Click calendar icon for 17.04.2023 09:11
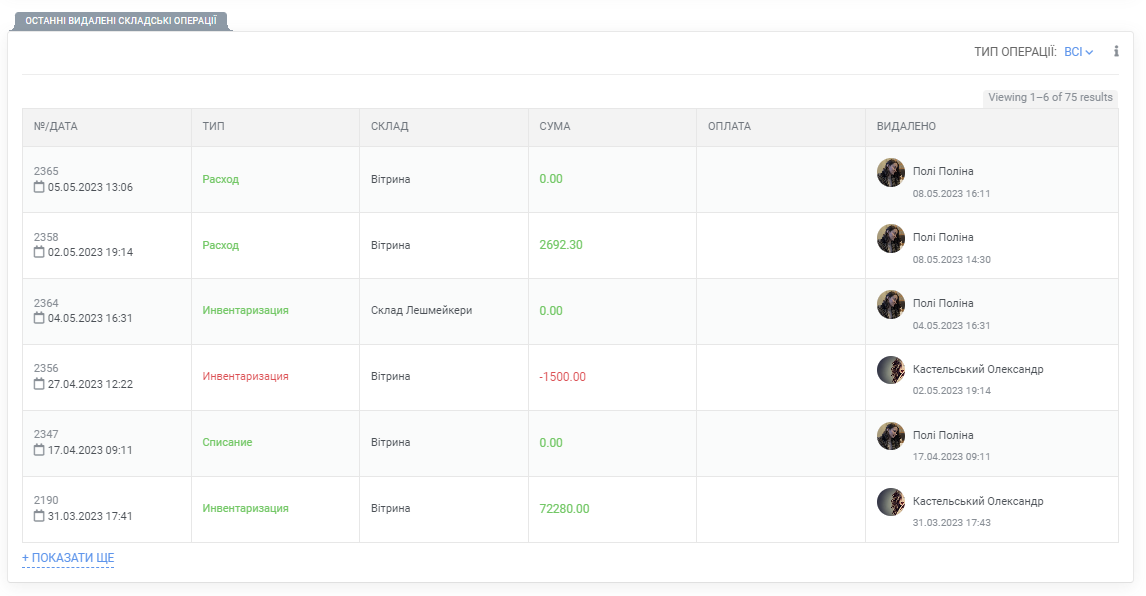This screenshot has height=596, width=1146. tap(39, 450)
